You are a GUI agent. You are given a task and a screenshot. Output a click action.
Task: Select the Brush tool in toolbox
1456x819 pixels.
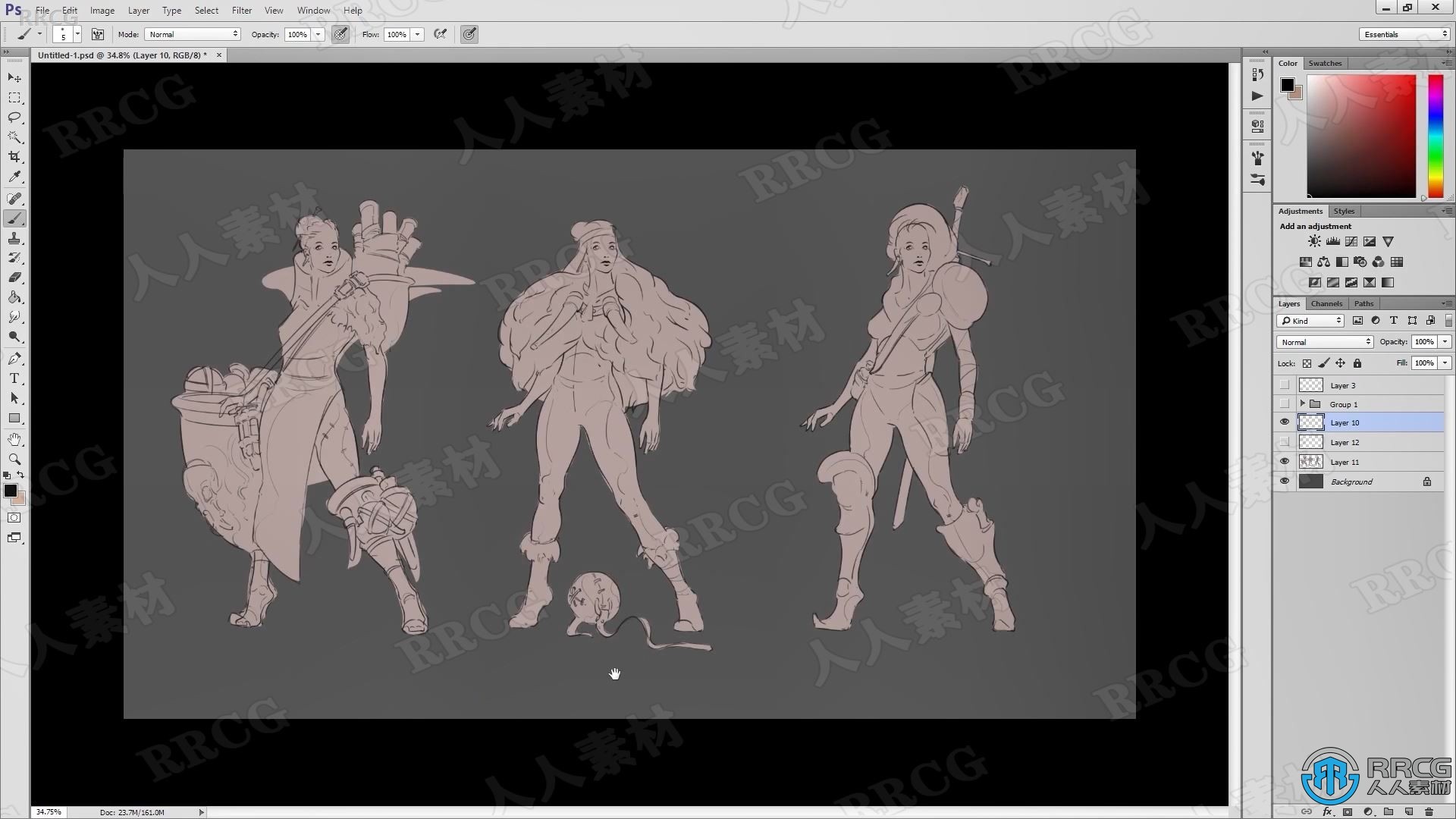(14, 218)
